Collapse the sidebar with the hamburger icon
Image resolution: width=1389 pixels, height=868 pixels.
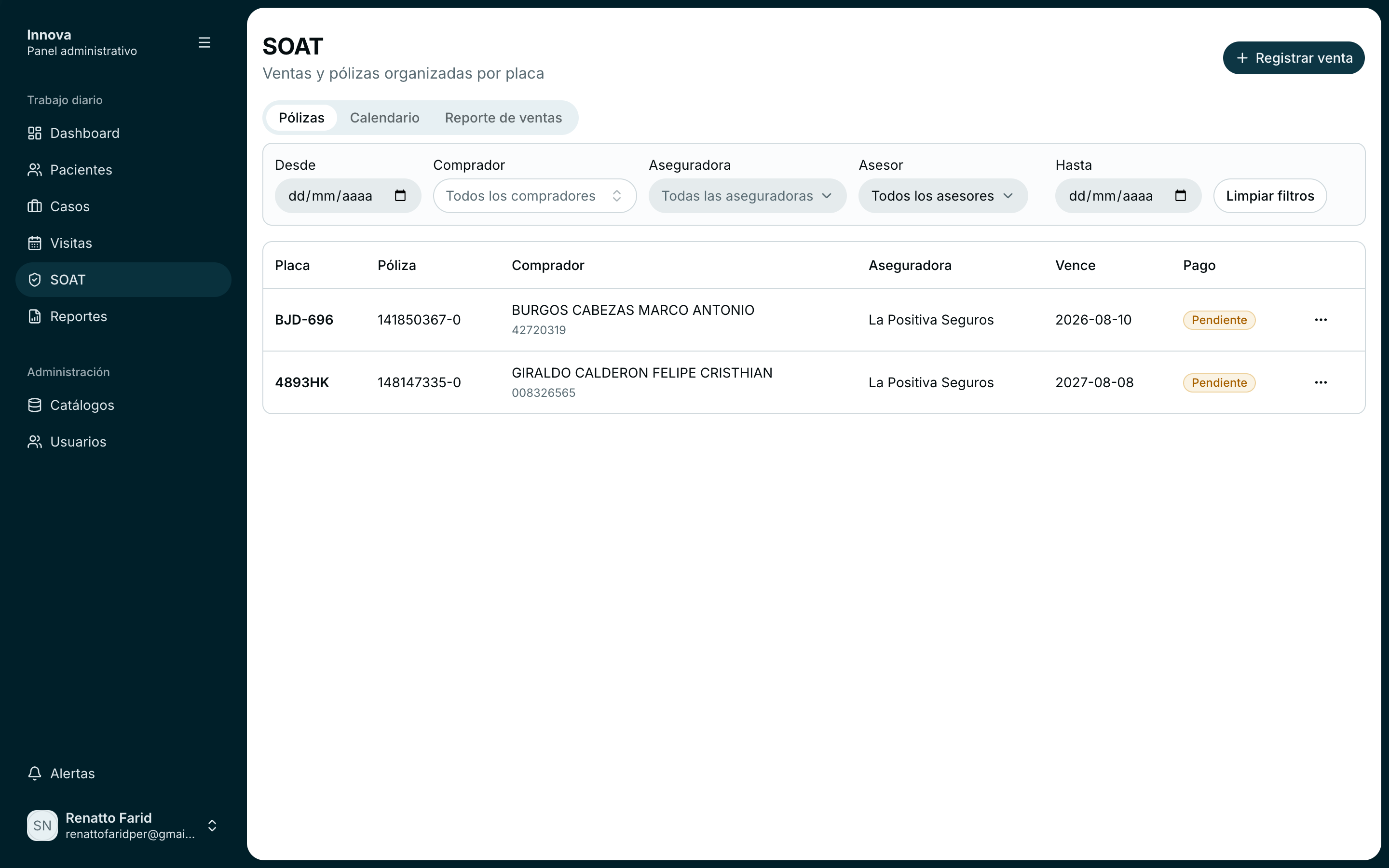(204, 42)
